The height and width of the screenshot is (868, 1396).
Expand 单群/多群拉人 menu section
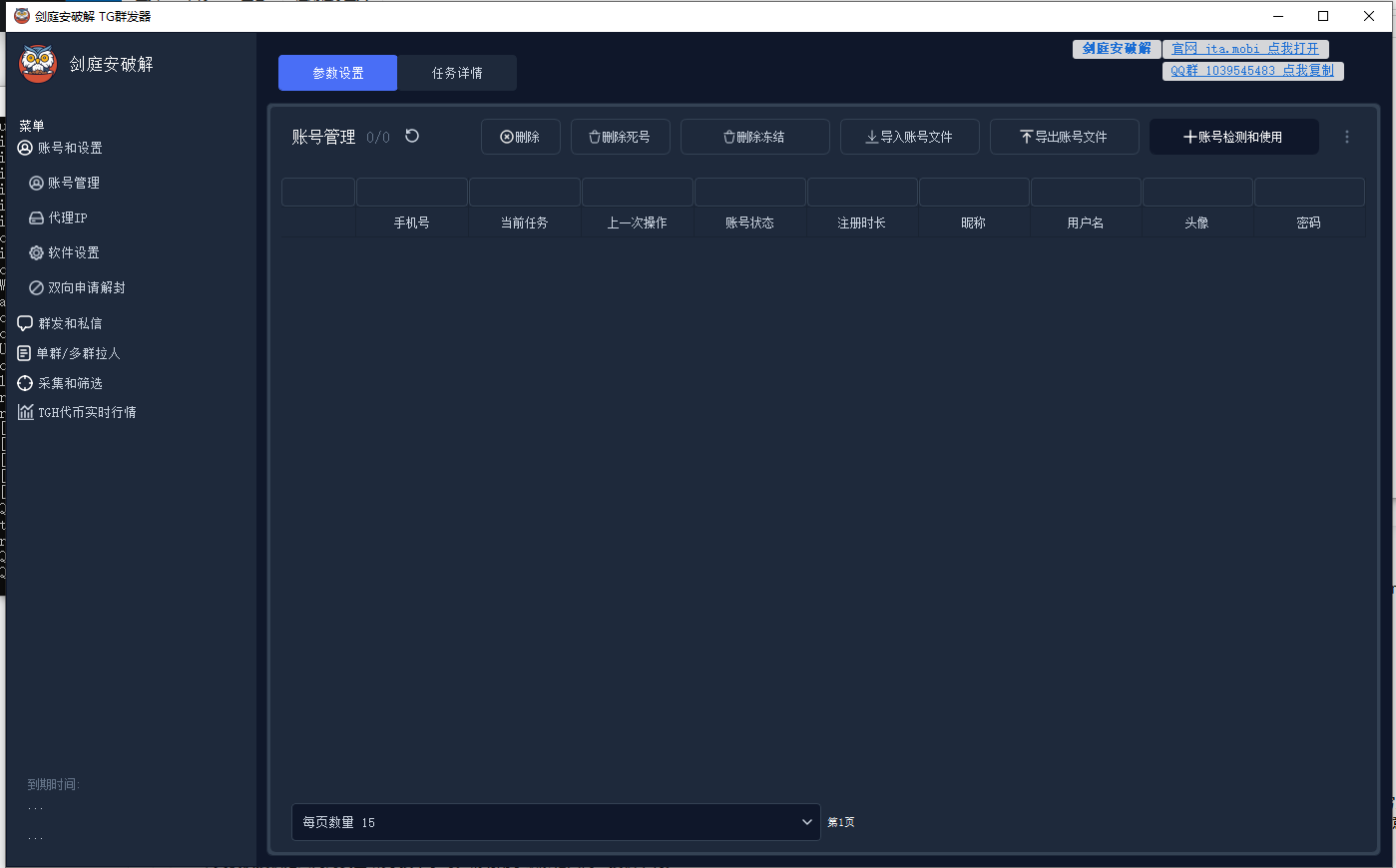point(68,353)
